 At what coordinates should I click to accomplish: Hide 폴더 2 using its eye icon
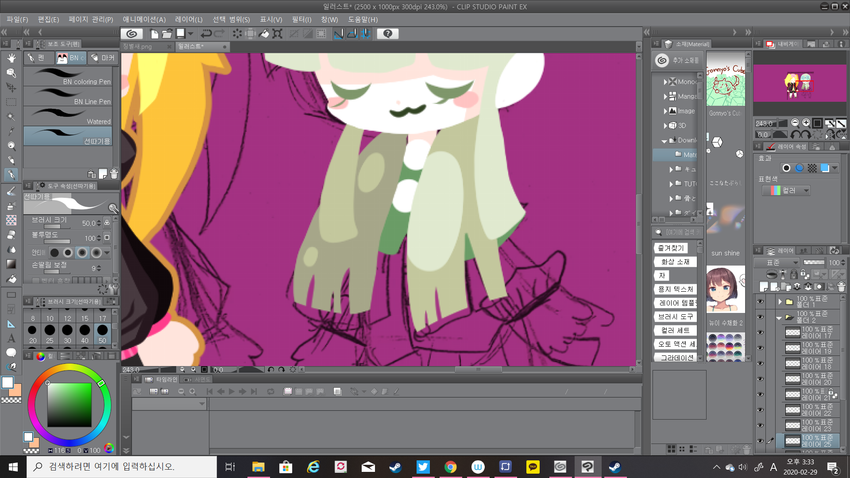(760, 317)
